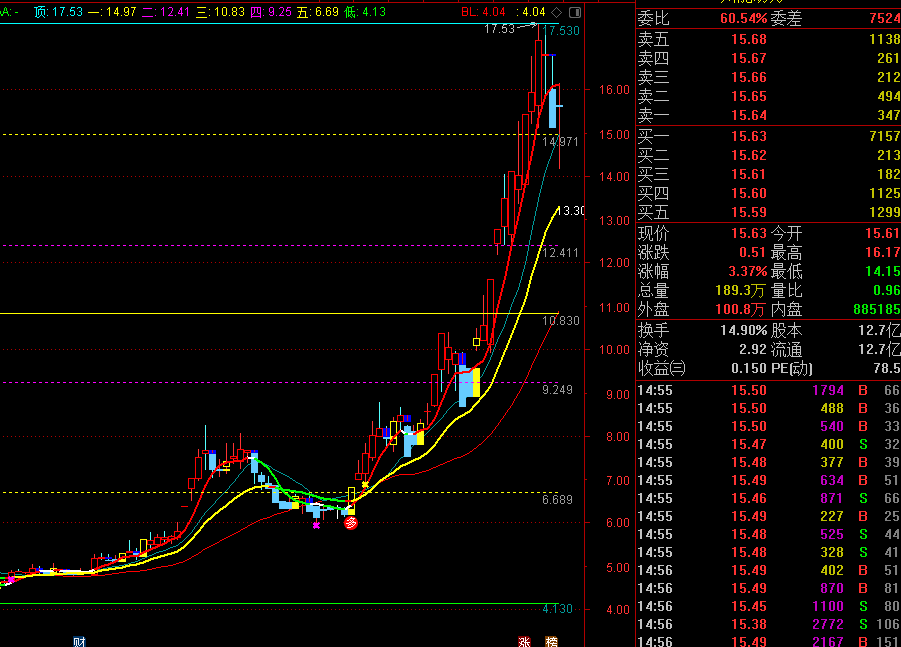Click the BL: 4.04 indicator readout
901x647 pixels.
pos(483,12)
